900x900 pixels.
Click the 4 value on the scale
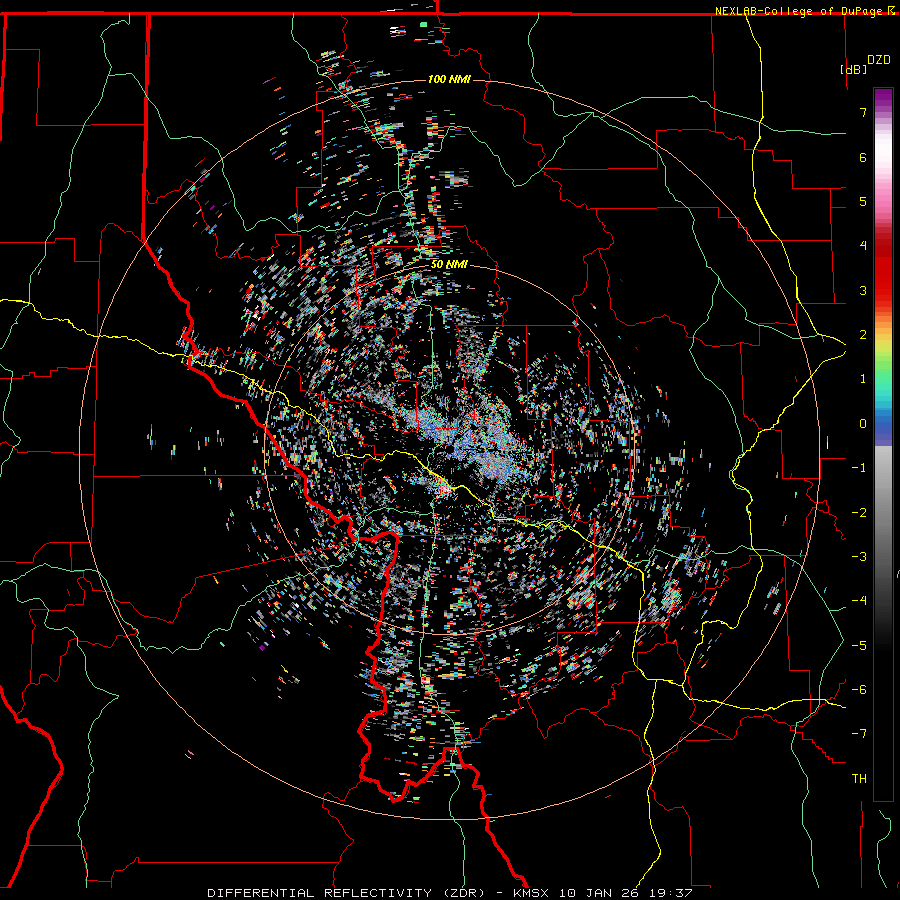[x=863, y=246]
